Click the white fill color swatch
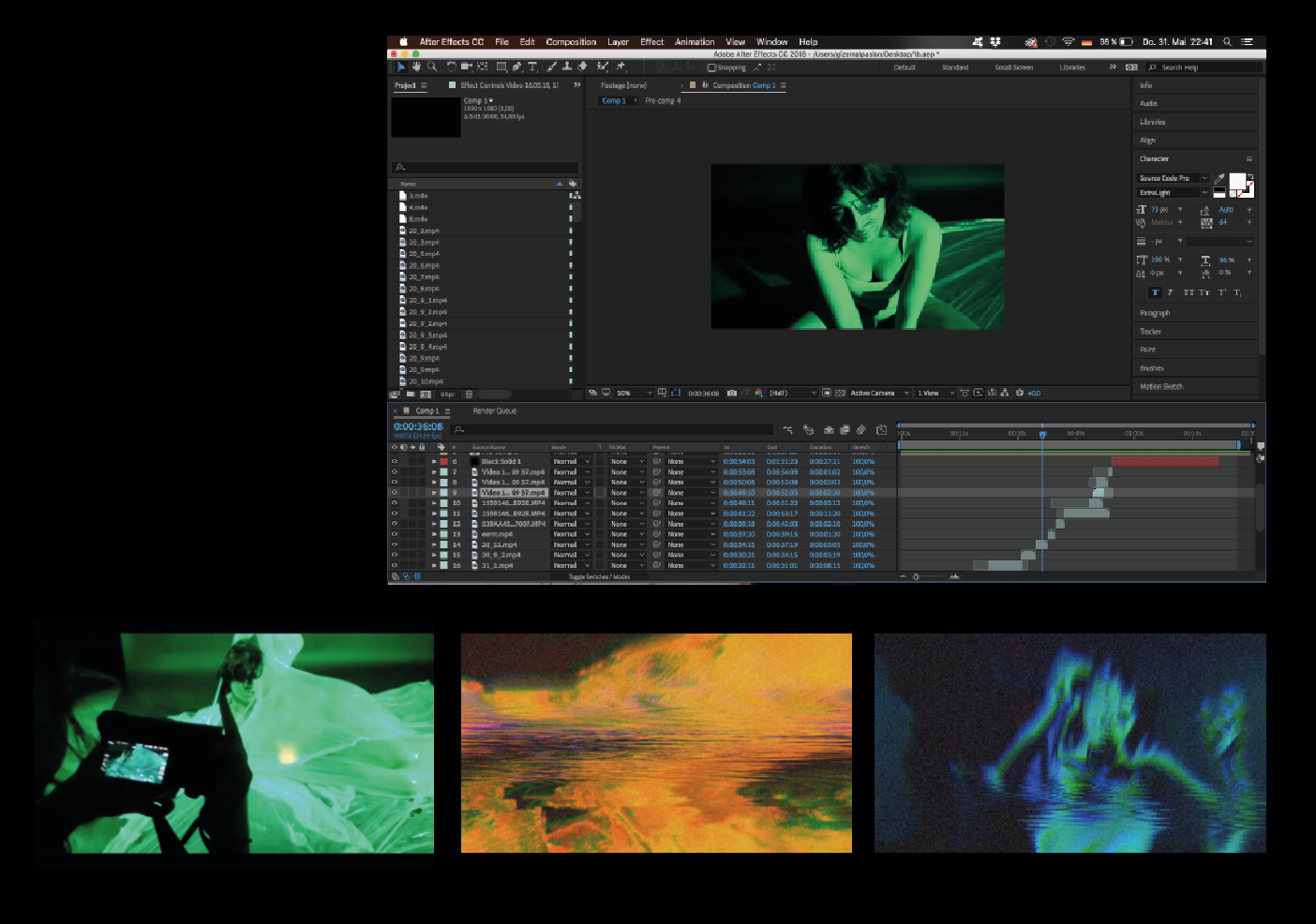Image resolution: width=1316 pixels, height=924 pixels. click(x=1237, y=181)
